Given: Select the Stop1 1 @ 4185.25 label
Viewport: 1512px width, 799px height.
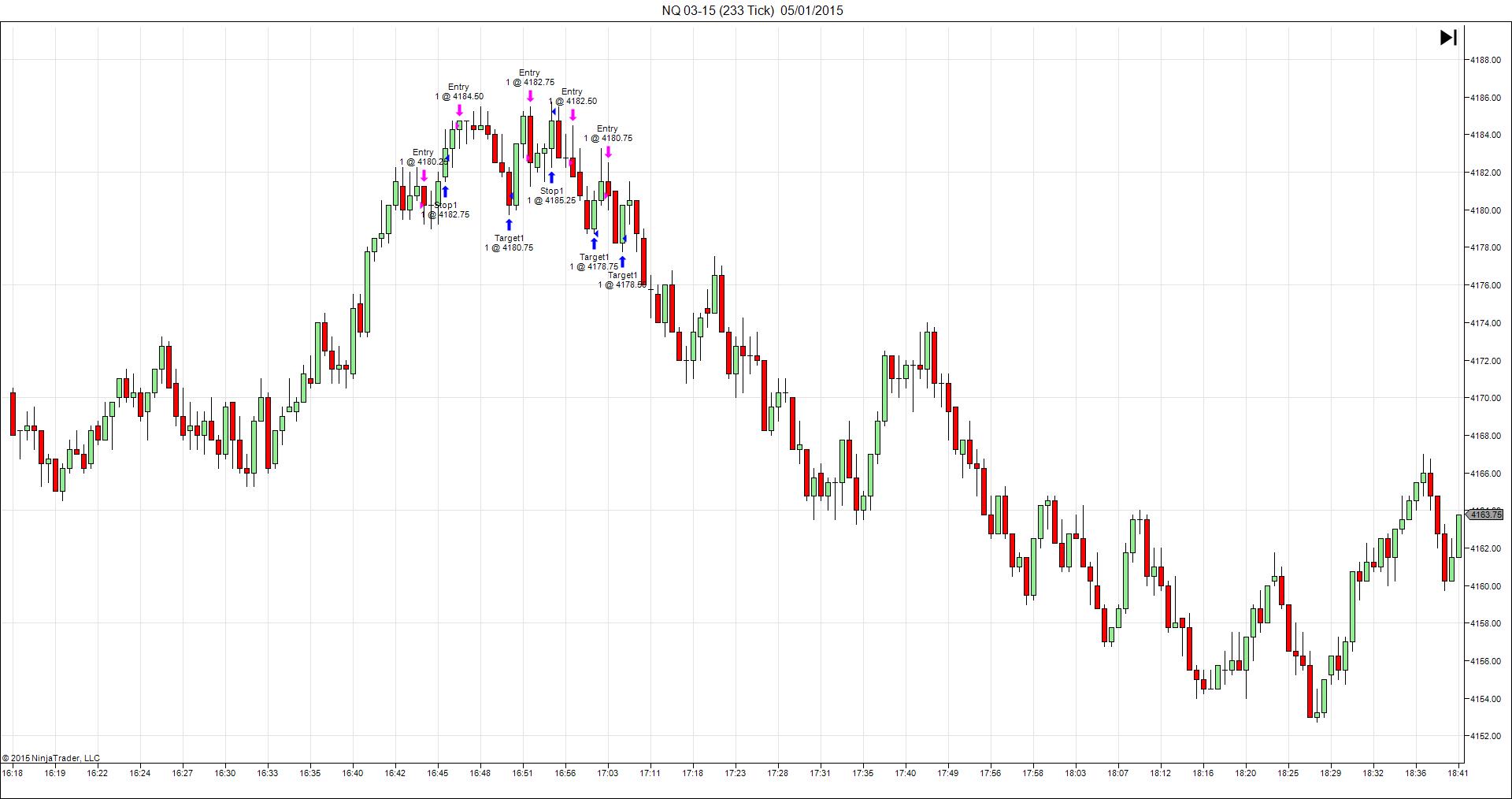Looking at the screenshot, I should click(551, 196).
